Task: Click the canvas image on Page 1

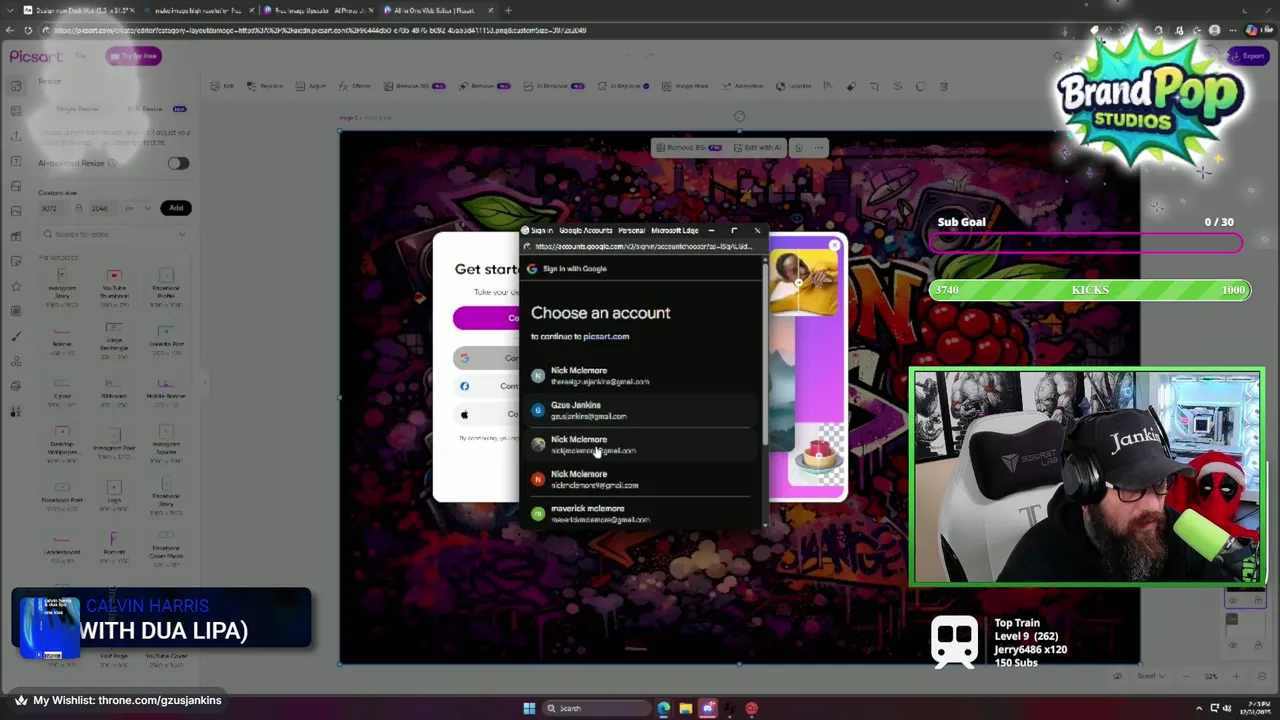Action: [x=739, y=397]
